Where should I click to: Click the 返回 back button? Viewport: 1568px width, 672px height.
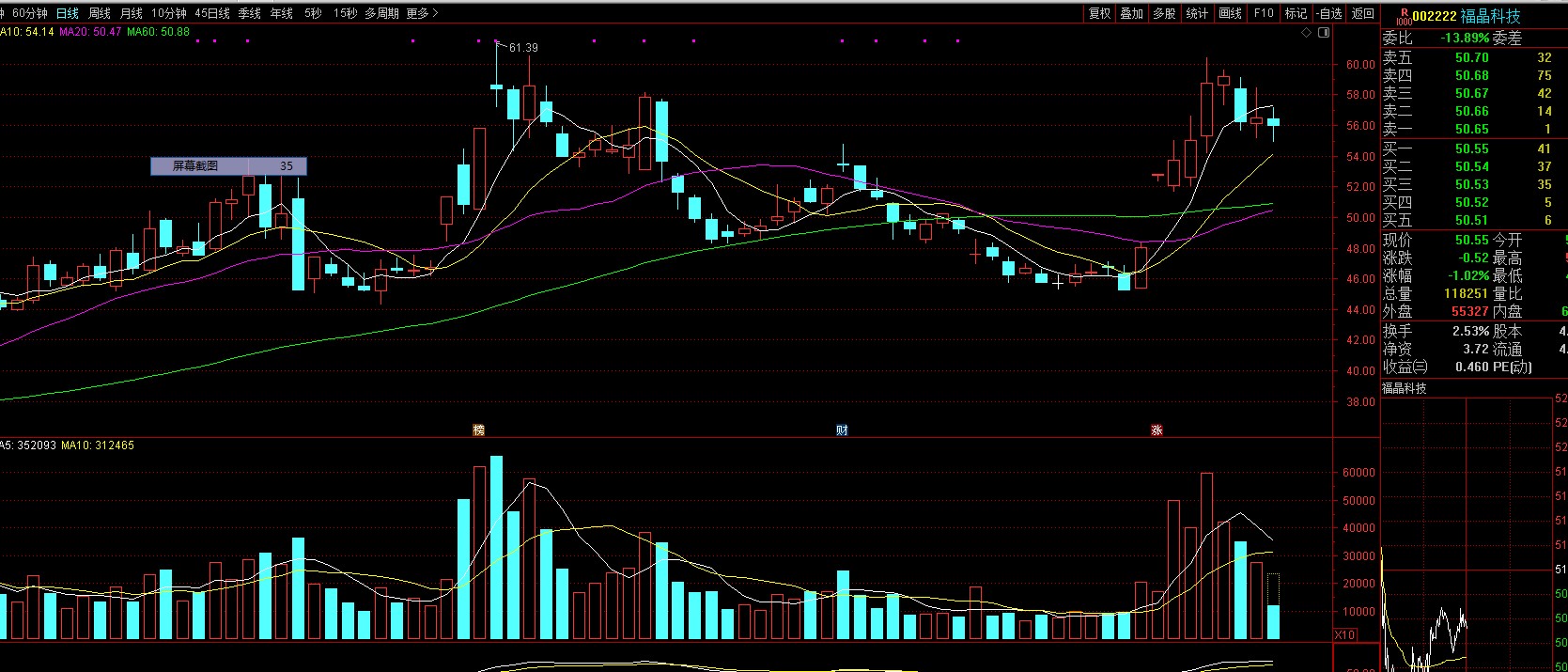(1363, 13)
